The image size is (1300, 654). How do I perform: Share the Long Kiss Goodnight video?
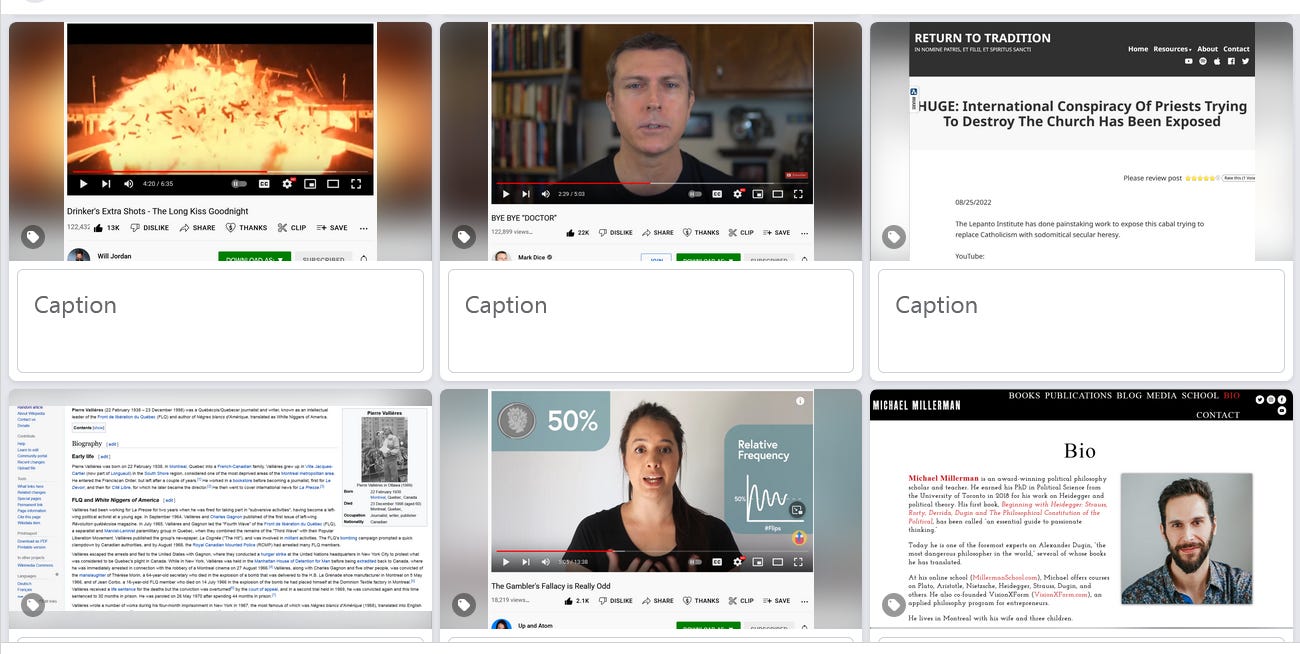(198, 228)
